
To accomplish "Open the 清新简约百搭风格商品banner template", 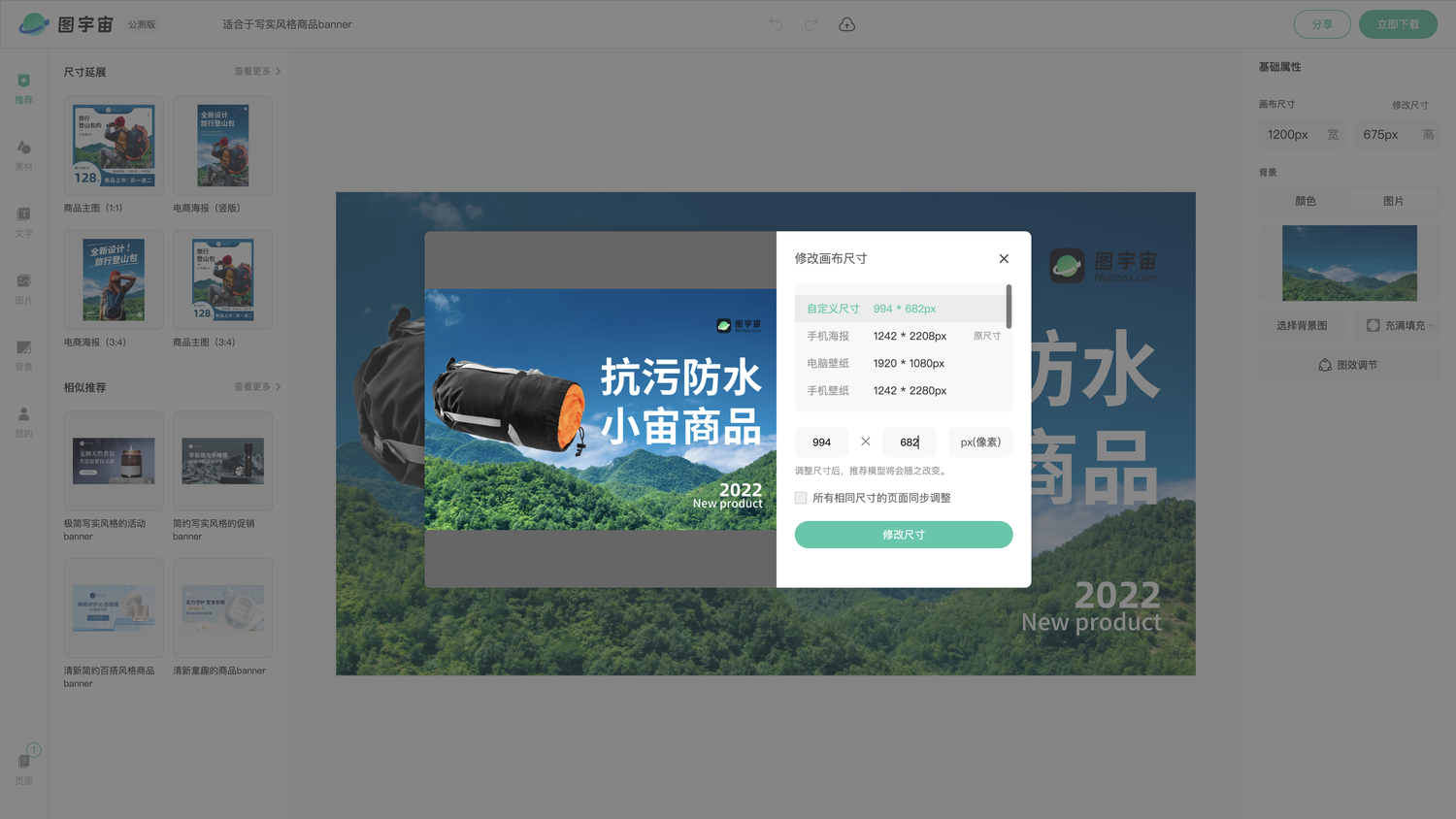I will pyautogui.click(x=114, y=608).
